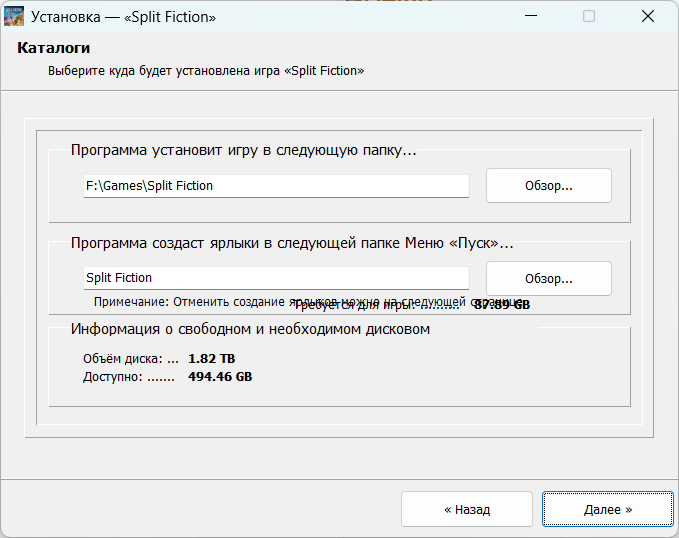679x538 pixels.
Task: Click the disk information group heading
Action: pyautogui.click(x=250, y=329)
